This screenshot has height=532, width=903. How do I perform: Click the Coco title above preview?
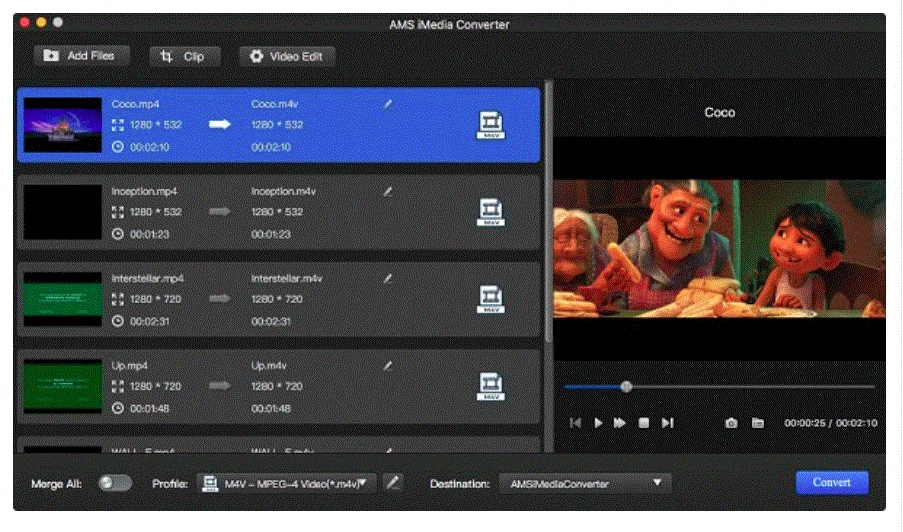tap(720, 113)
